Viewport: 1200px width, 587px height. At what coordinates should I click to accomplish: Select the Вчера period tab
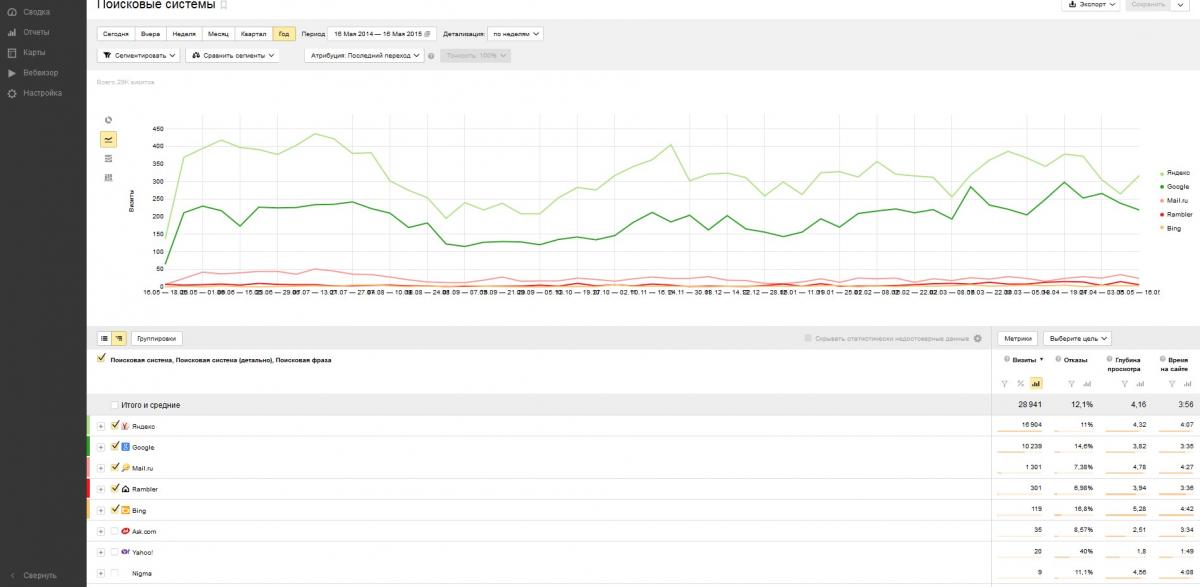pos(150,33)
